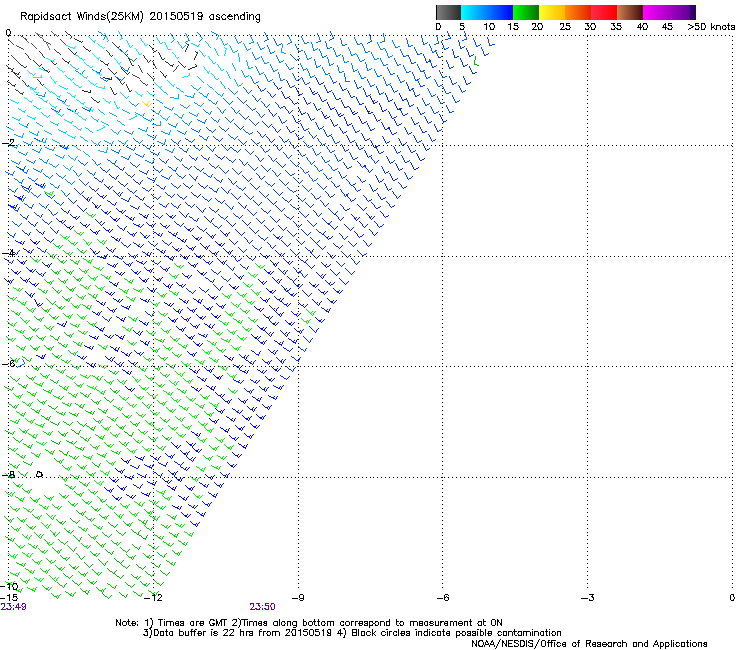Click the 'NOAA/NESDIS/Office of Research and Applications' credit
Image resolution: width=740 pixels, height=650 pixels.
(589, 644)
